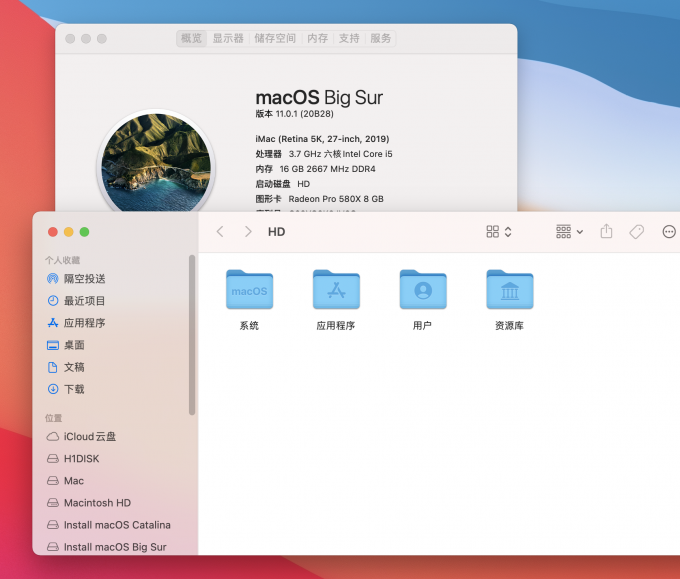
Task: Click the Finder Tags toolbar icon
Action: (x=637, y=232)
